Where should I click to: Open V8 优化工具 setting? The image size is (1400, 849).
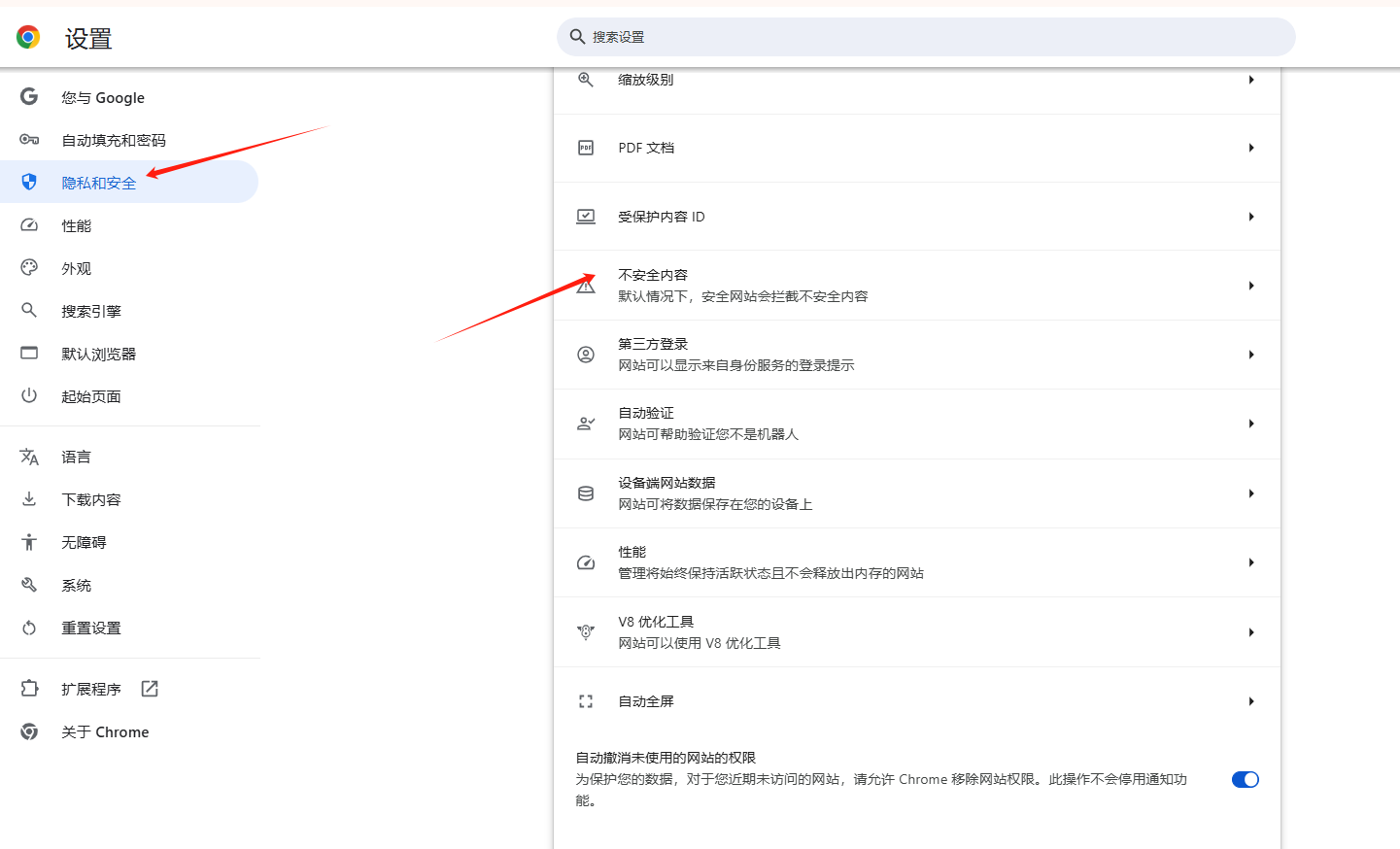pyautogui.click(x=917, y=632)
